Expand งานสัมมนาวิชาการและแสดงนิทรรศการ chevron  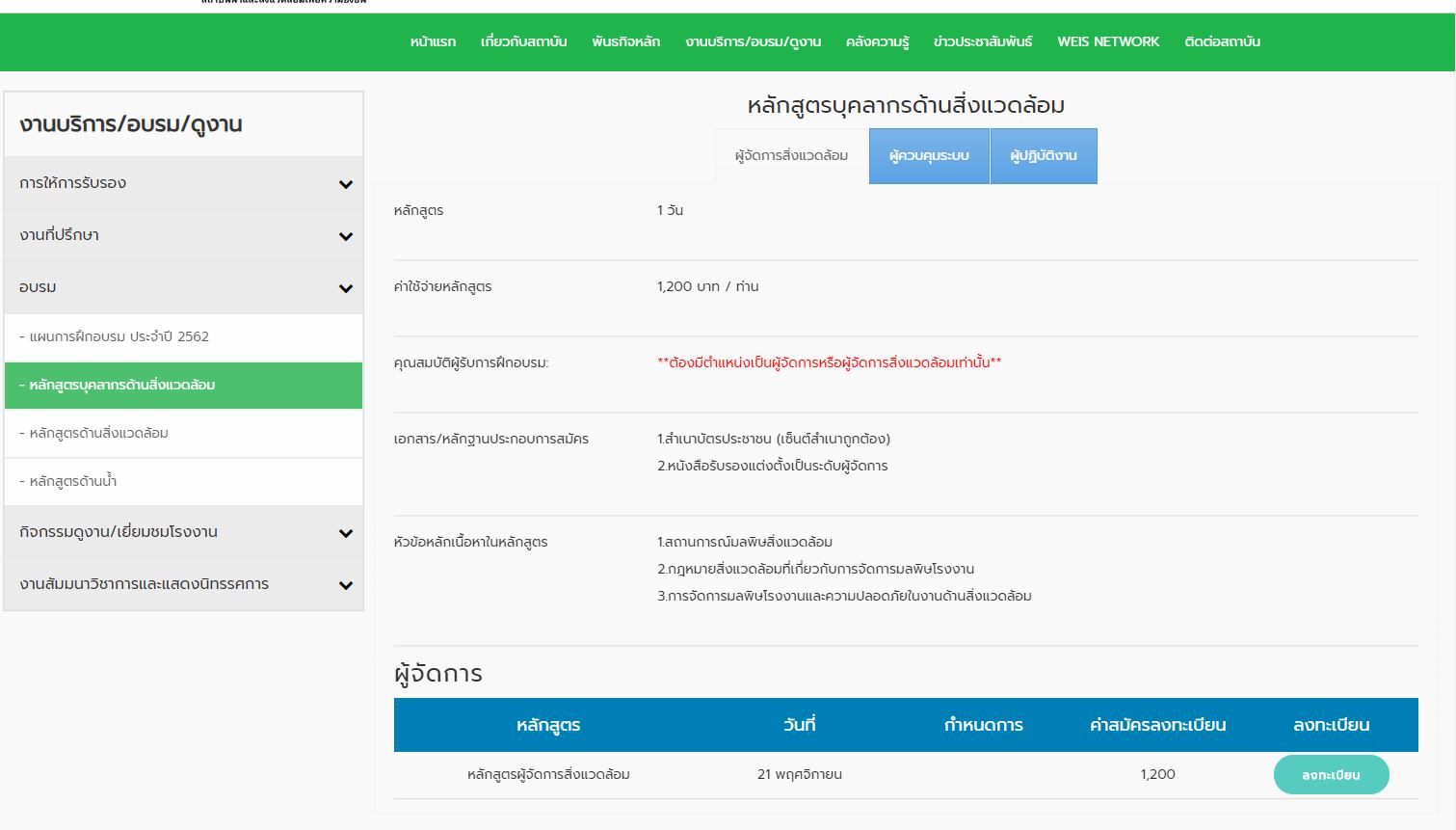[346, 585]
